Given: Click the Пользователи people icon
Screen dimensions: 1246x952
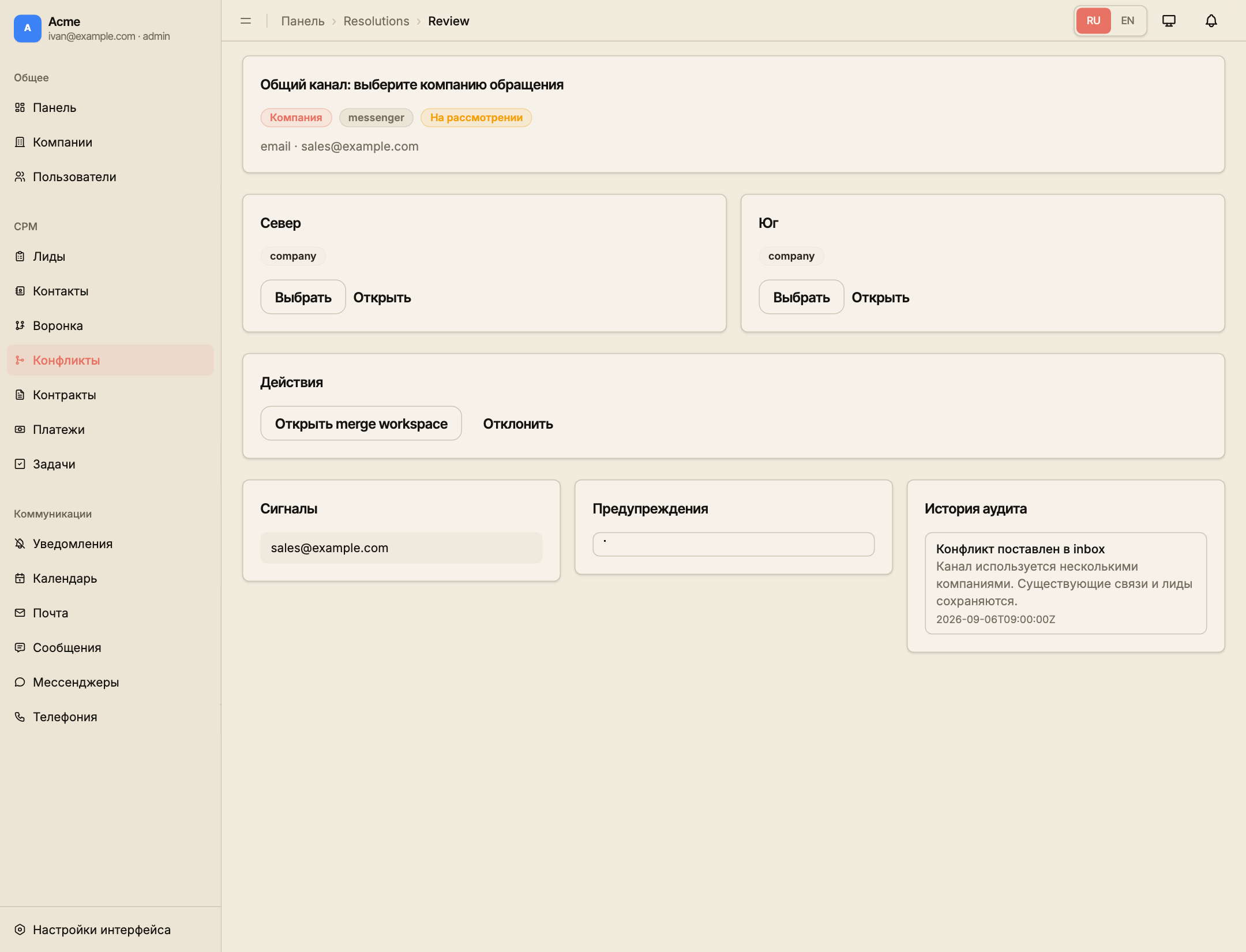Looking at the screenshot, I should point(20,177).
